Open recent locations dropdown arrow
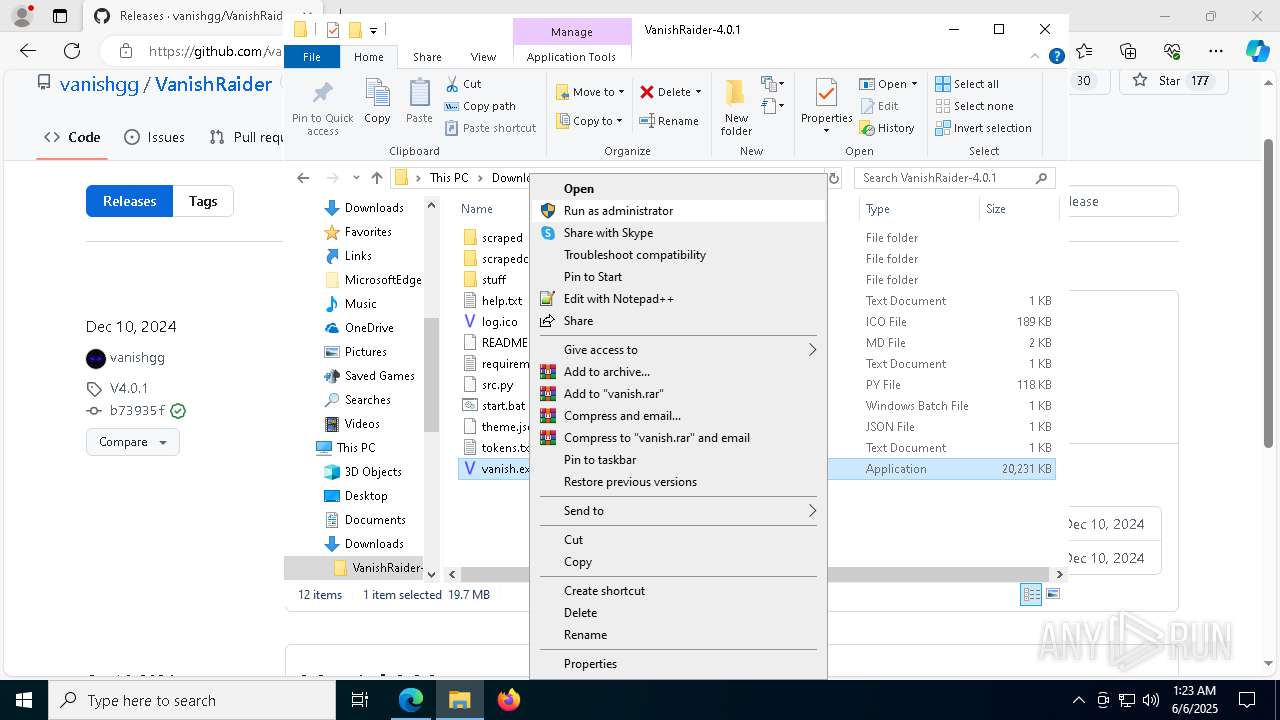1280x720 pixels. (x=356, y=178)
